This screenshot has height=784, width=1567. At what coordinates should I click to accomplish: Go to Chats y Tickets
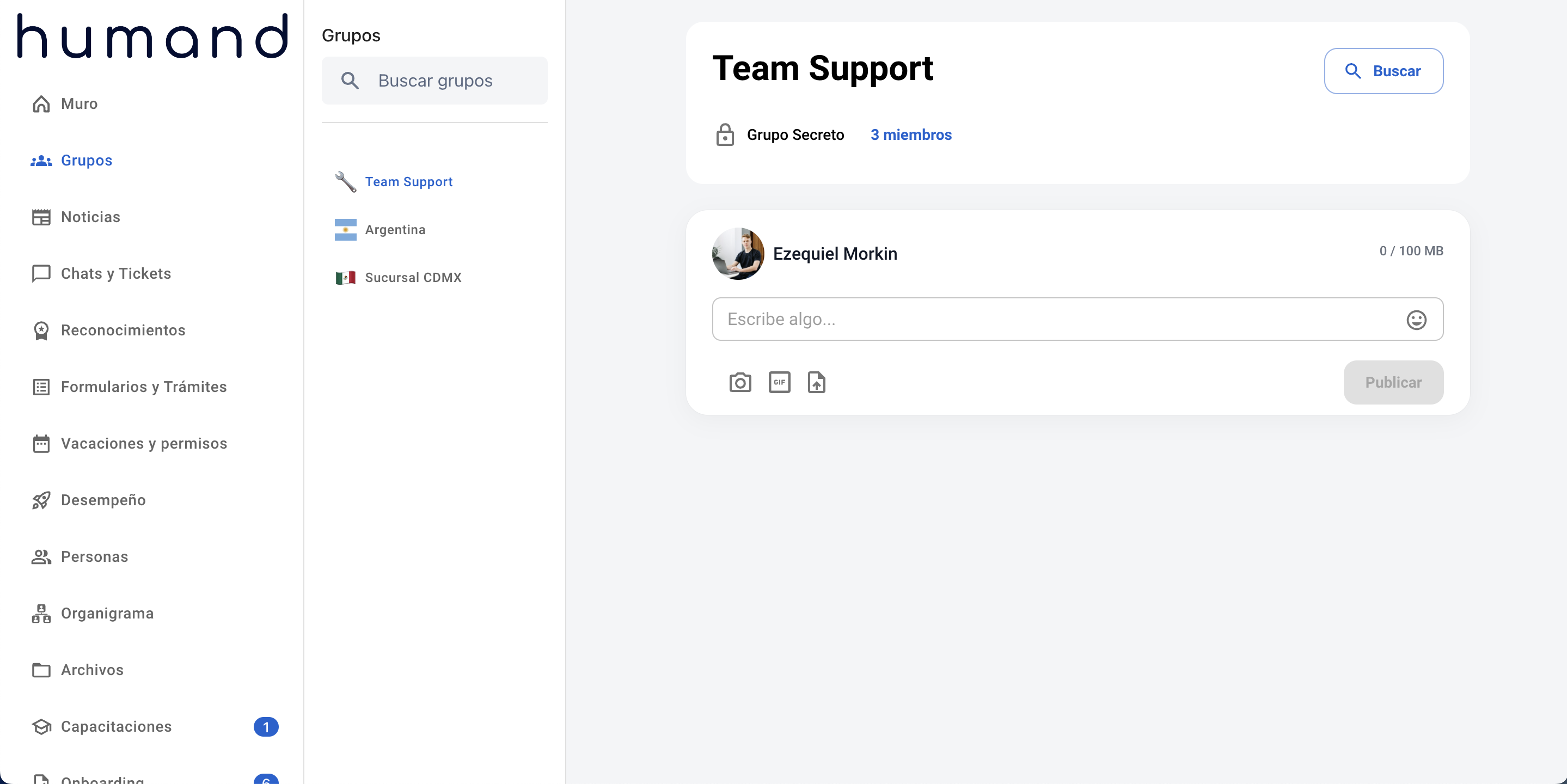pos(115,274)
